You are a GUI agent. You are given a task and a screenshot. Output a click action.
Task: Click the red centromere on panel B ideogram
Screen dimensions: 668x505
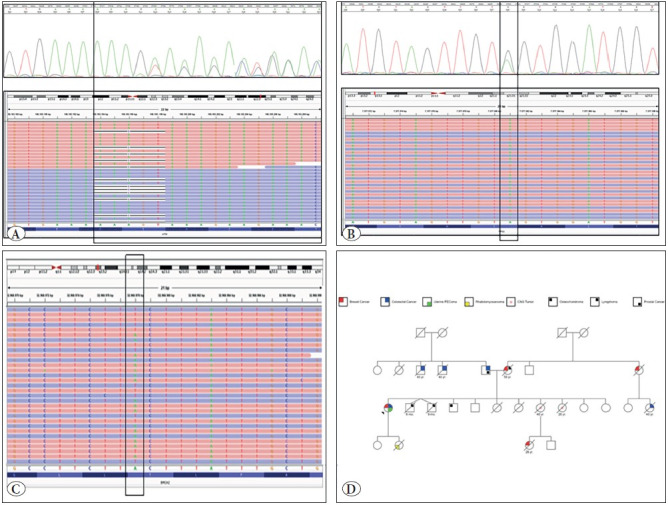coord(438,93)
